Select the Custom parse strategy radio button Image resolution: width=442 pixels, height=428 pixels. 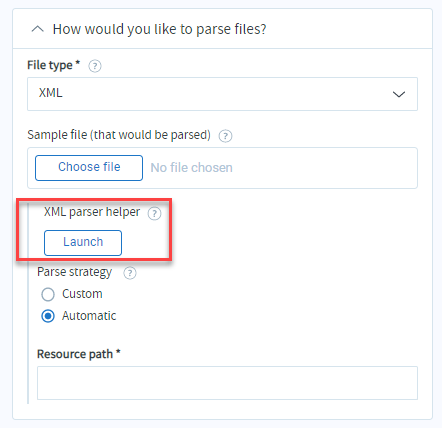coord(48,294)
